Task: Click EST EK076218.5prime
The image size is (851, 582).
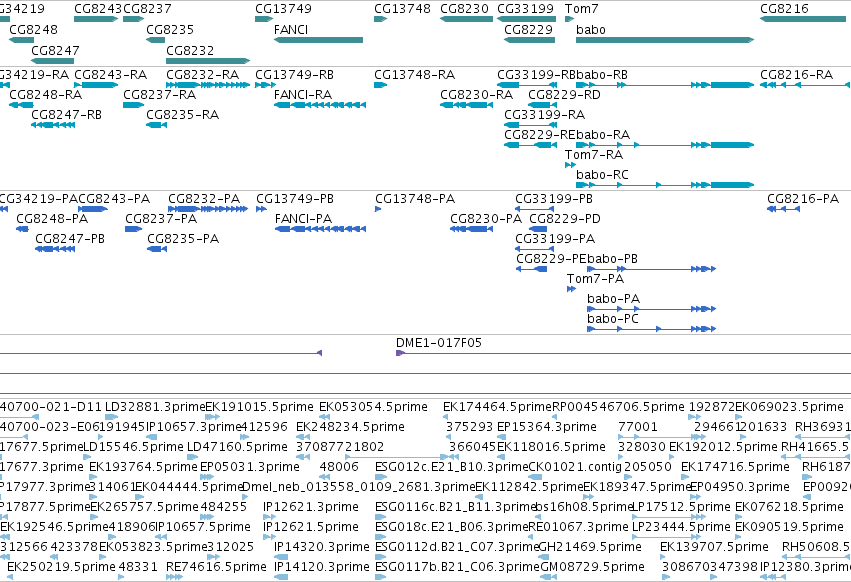Action: click(x=789, y=507)
